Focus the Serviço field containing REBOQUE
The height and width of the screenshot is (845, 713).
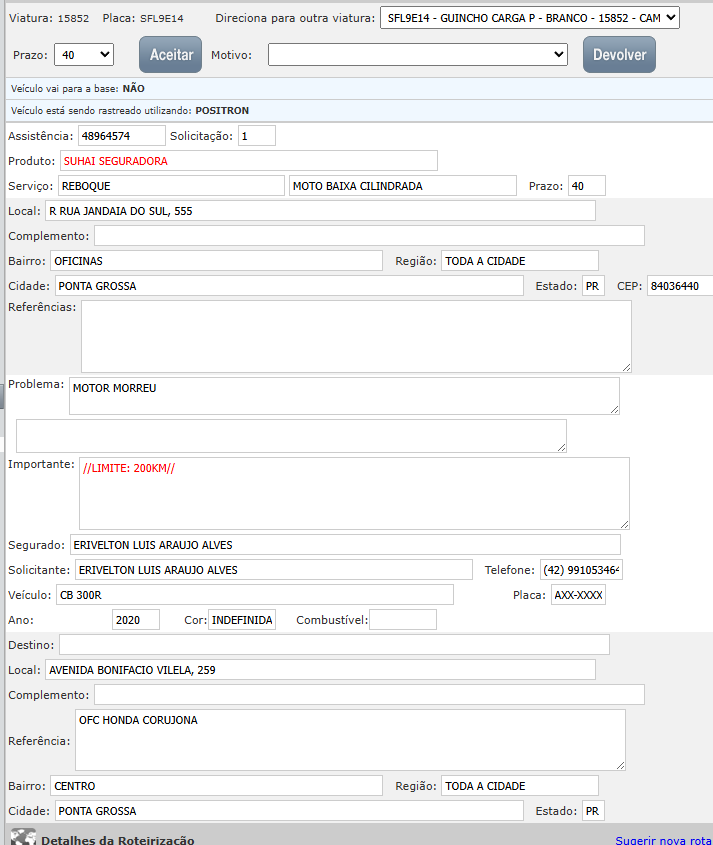coord(170,186)
